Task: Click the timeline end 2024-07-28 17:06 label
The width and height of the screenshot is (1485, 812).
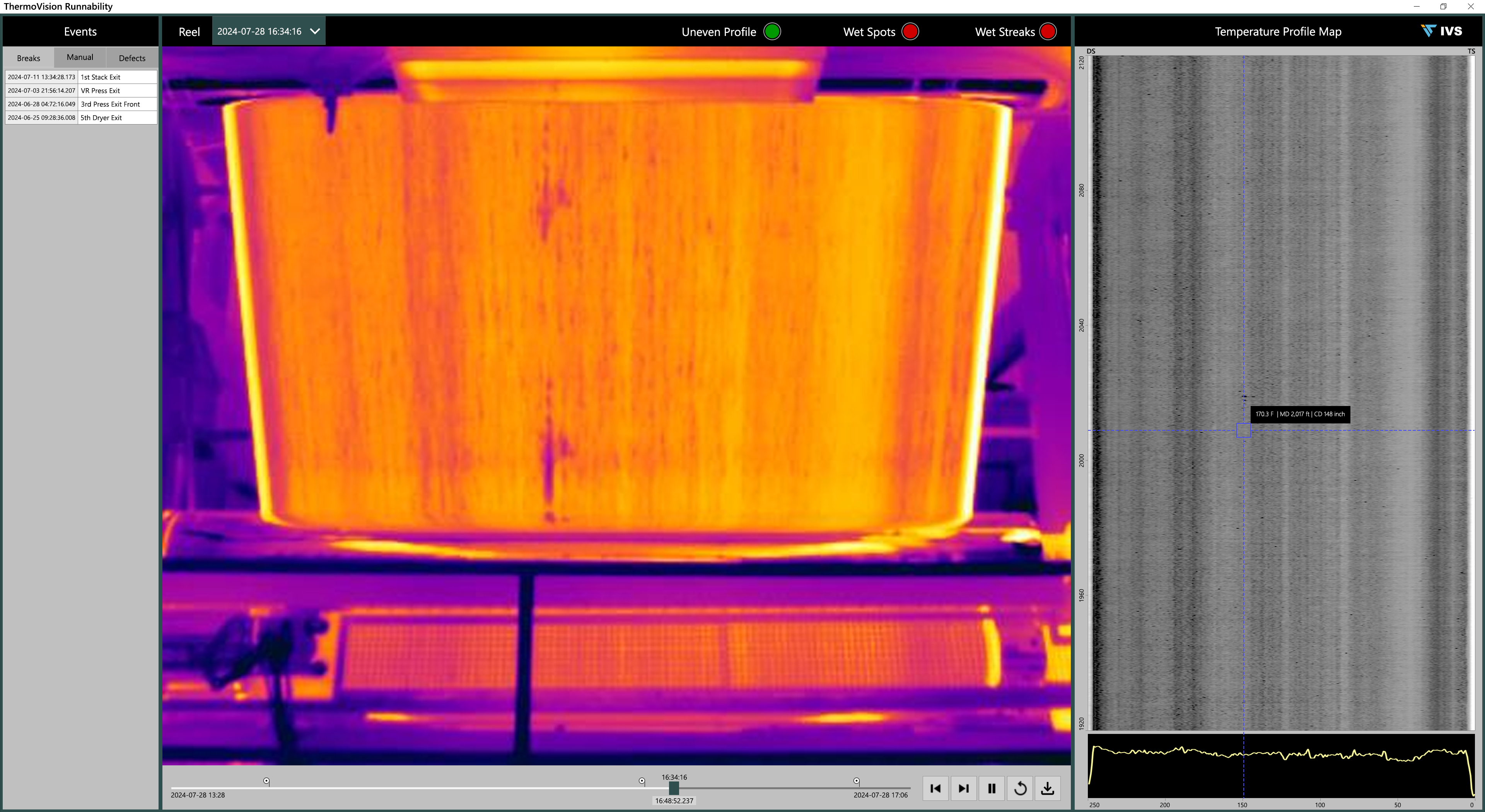Action: 880,795
